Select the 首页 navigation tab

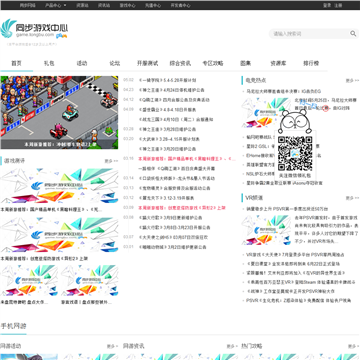[x=16, y=63]
